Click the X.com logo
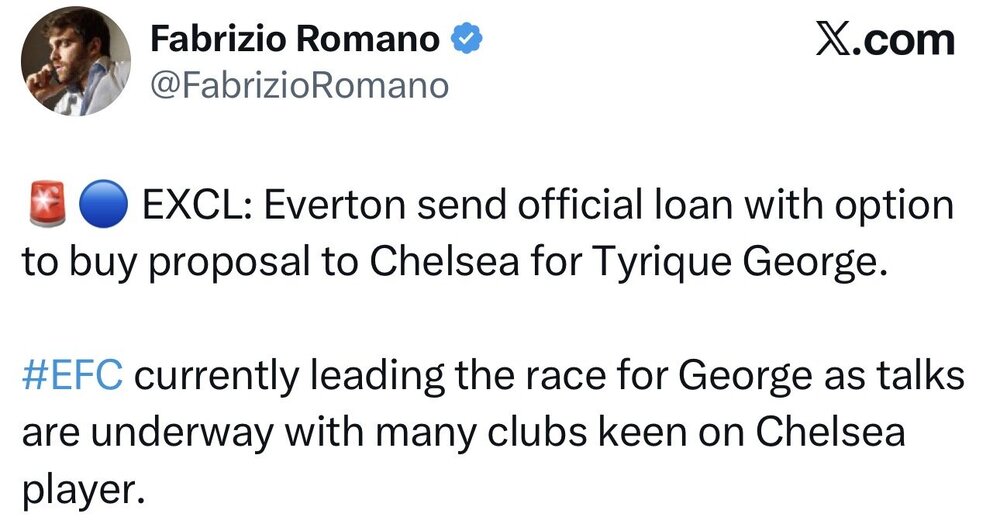This screenshot has height=524, width=1000. point(885,40)
